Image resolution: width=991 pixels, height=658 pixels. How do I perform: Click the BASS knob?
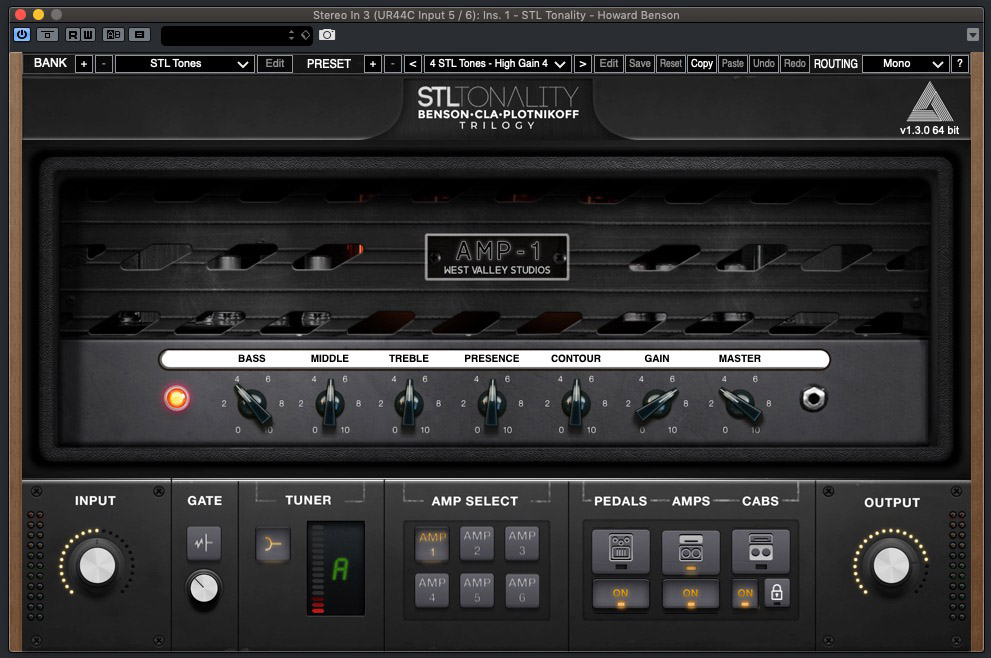252,403
